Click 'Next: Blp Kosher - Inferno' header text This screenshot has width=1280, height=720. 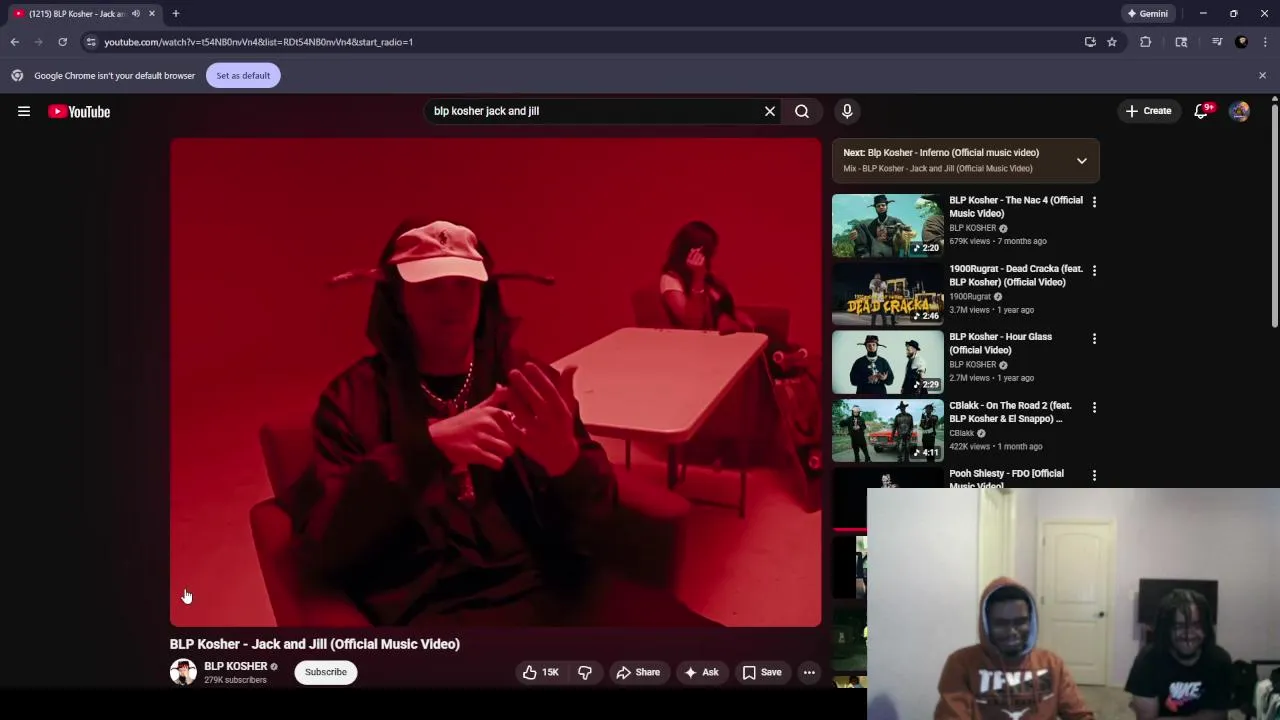(x=941, y=153)
